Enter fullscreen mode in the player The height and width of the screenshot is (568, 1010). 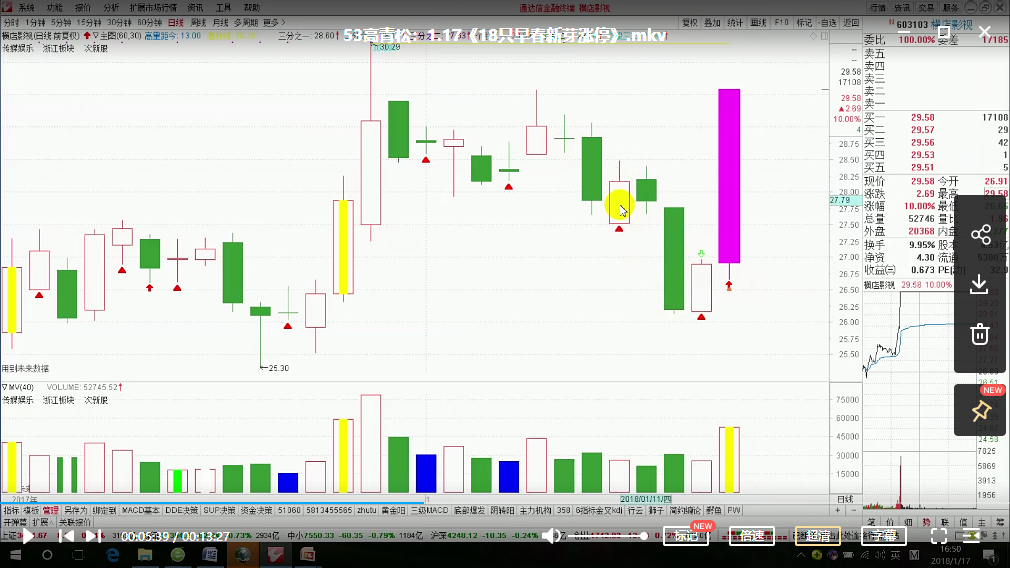tap(939, 536)
